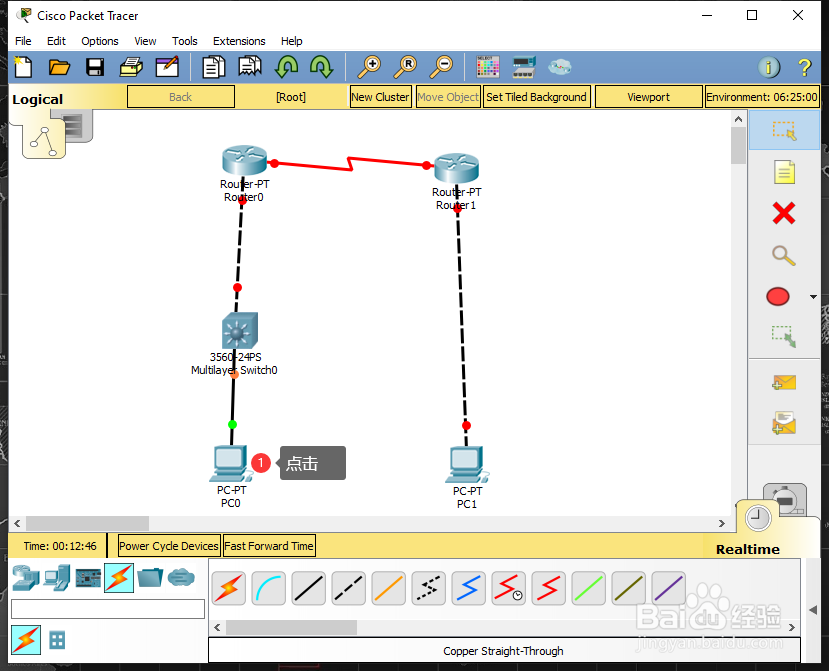Click the [Root] button
Viewport: 829px width, 671px height.
click(x=291, y=97)
